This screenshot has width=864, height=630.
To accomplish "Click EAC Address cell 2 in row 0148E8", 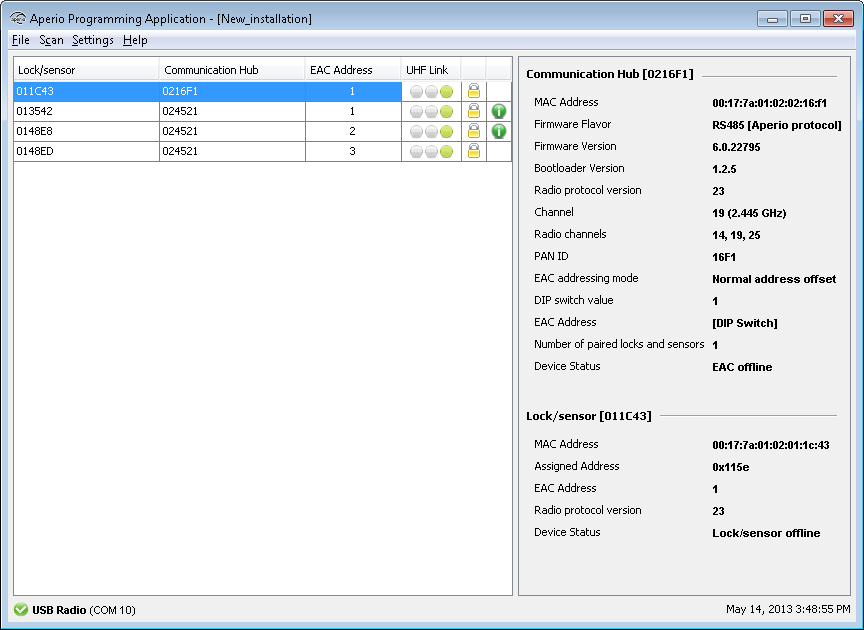I will (x=353, y=131).
